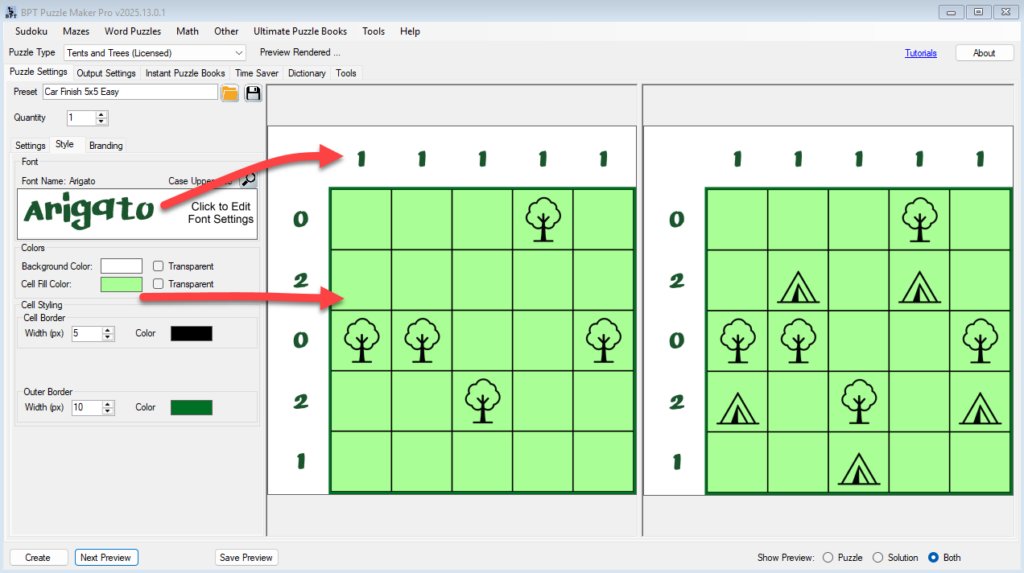The image size is (1024, 573).
Task: Enable Transparent for Cell Fill Color
Action: pos(159,284)
